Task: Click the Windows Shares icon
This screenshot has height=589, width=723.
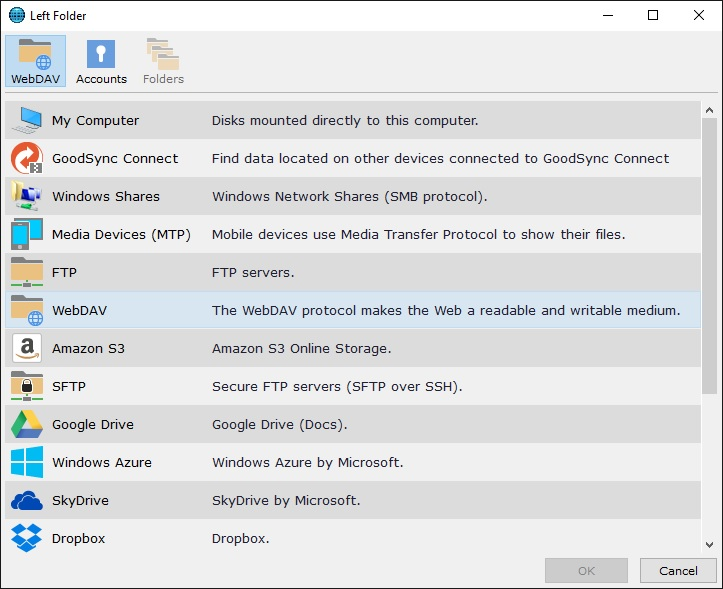Action: [x=26, y=196]
